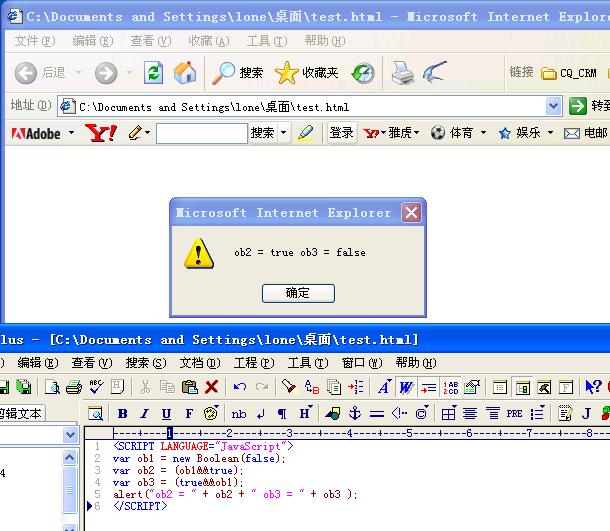Open the IE 文件(F) menu
Image resolution: width=610 pixels, height=531 pixels.
[x=35, y=41]
